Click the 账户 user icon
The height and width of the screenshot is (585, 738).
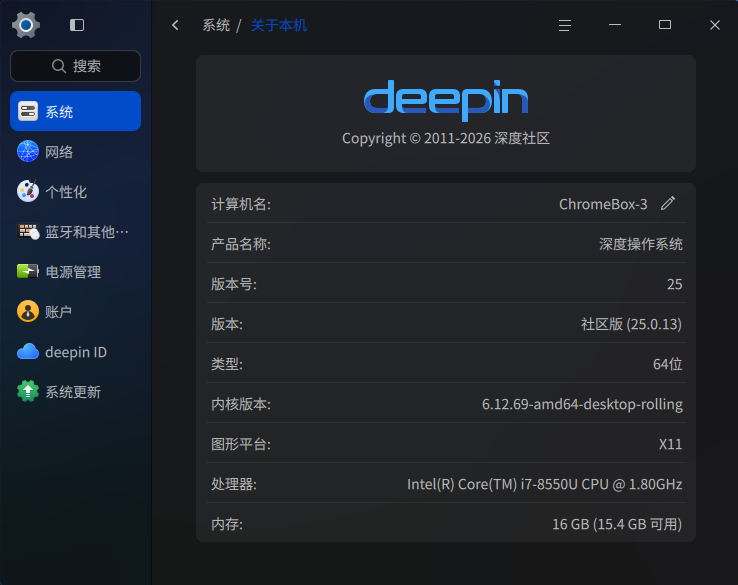[28, 312]
